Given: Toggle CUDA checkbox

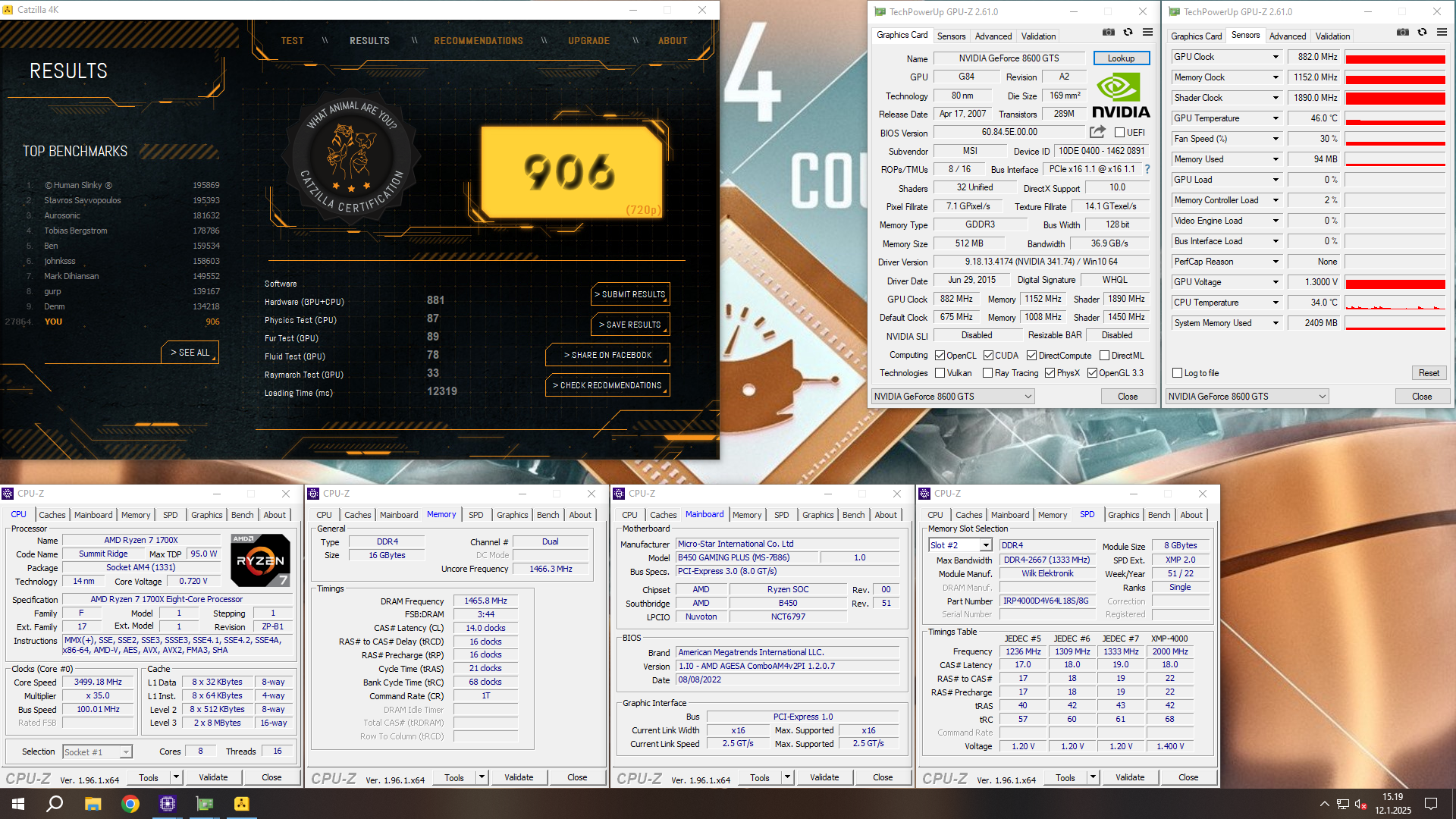Looking at the screenshot, I should click(x=988, y=355).
